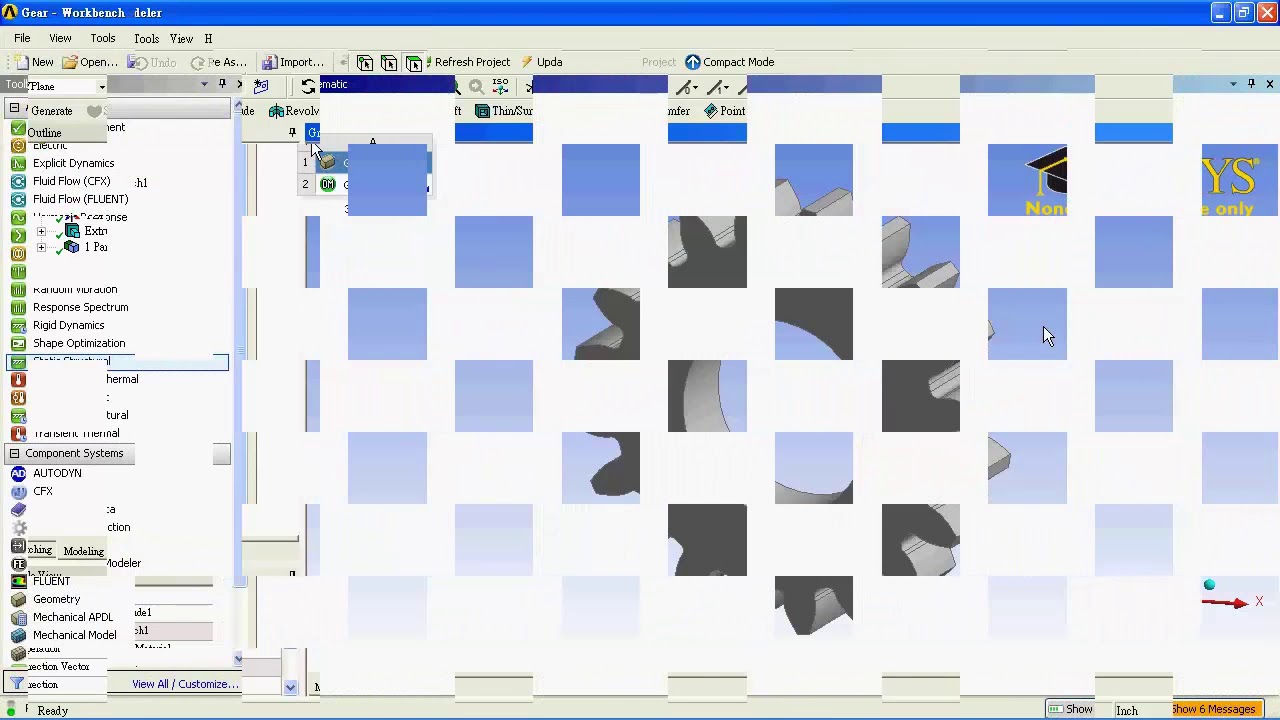This screenshot has width=1280, height=720.
Task: Click the AUTODYN component icon
Action: pyautogui.click(x=18, y=473)
